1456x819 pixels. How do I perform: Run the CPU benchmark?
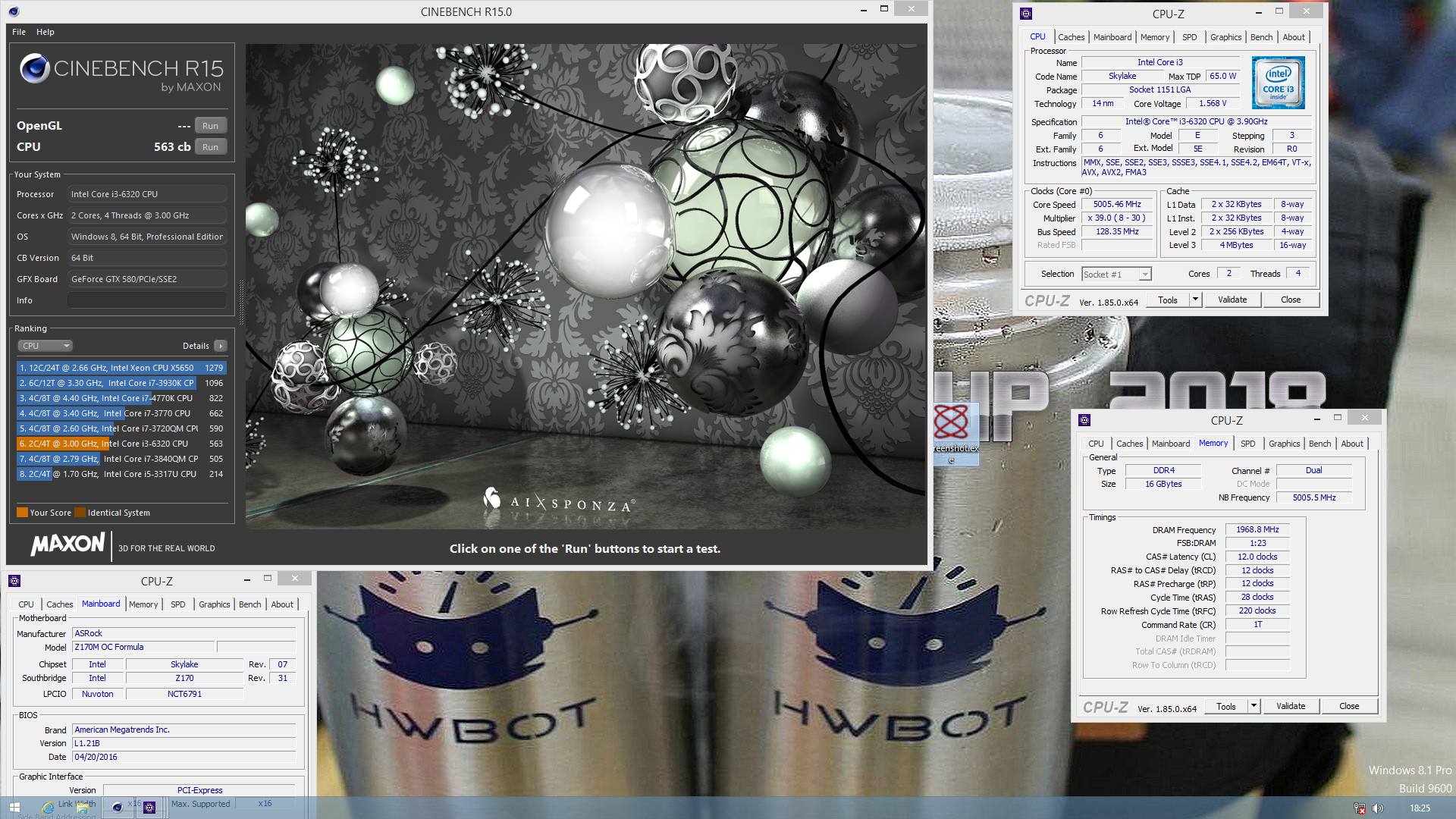(x=210, y=147)
